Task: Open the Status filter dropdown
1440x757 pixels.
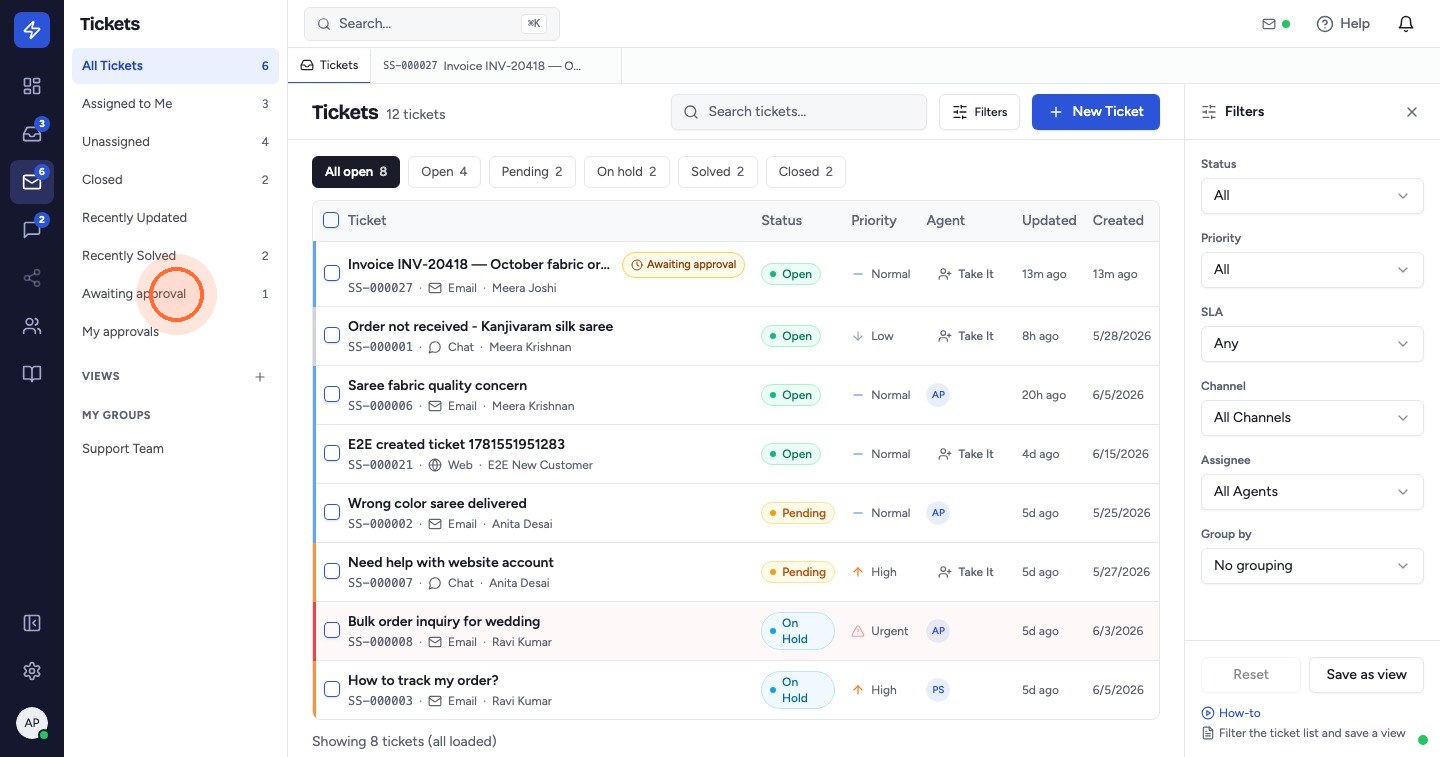Action: coord(1312,195)
